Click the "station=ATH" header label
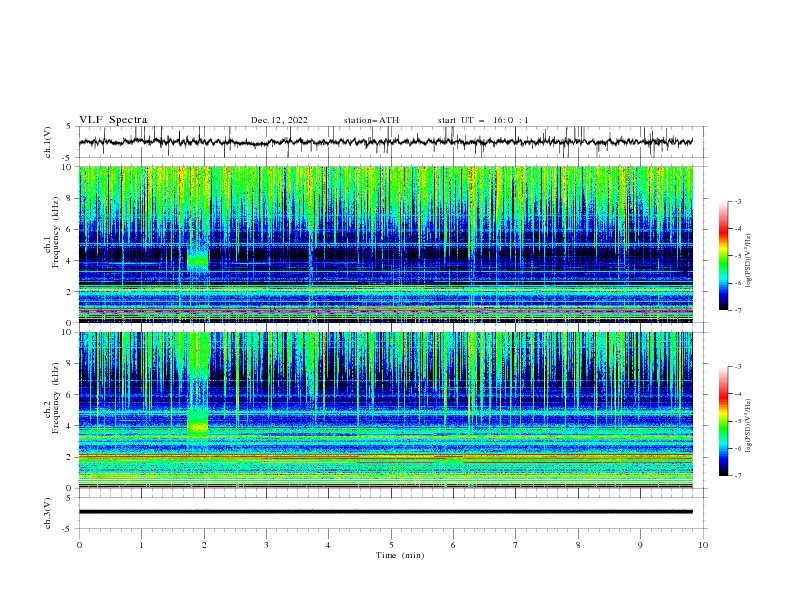792x612 pixels. coord(371,120)
